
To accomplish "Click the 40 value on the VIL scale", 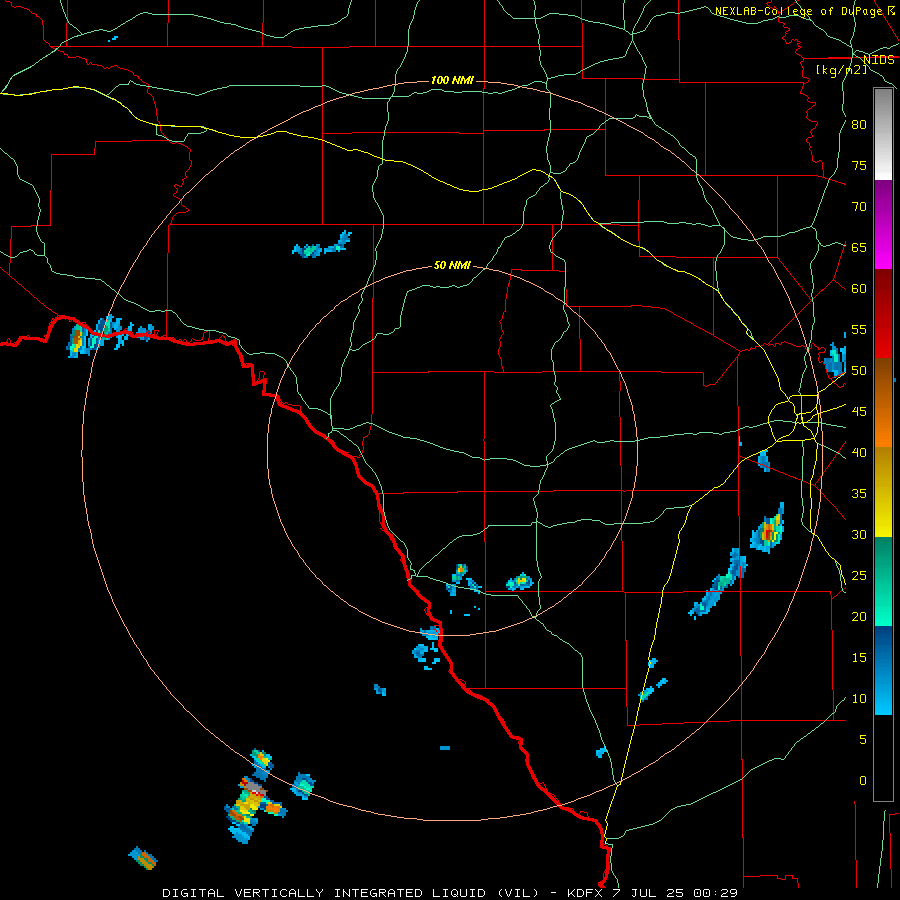I will coord(859,453).
